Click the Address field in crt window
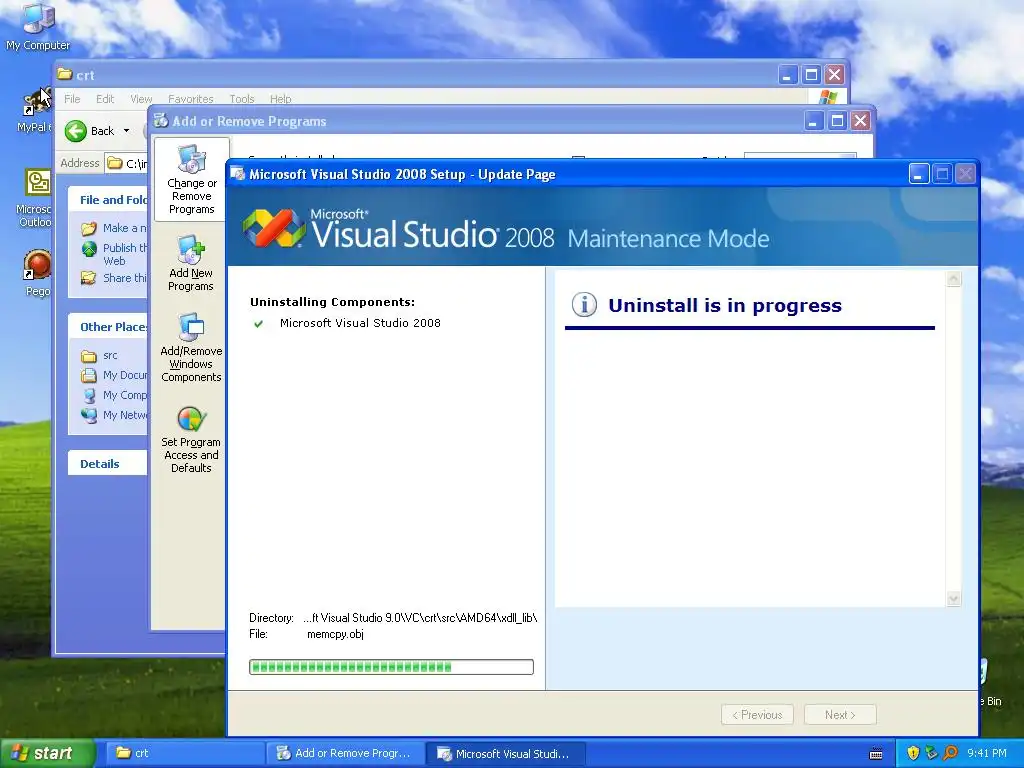This screenshot has height=768, width=1024. pos(127,163)
